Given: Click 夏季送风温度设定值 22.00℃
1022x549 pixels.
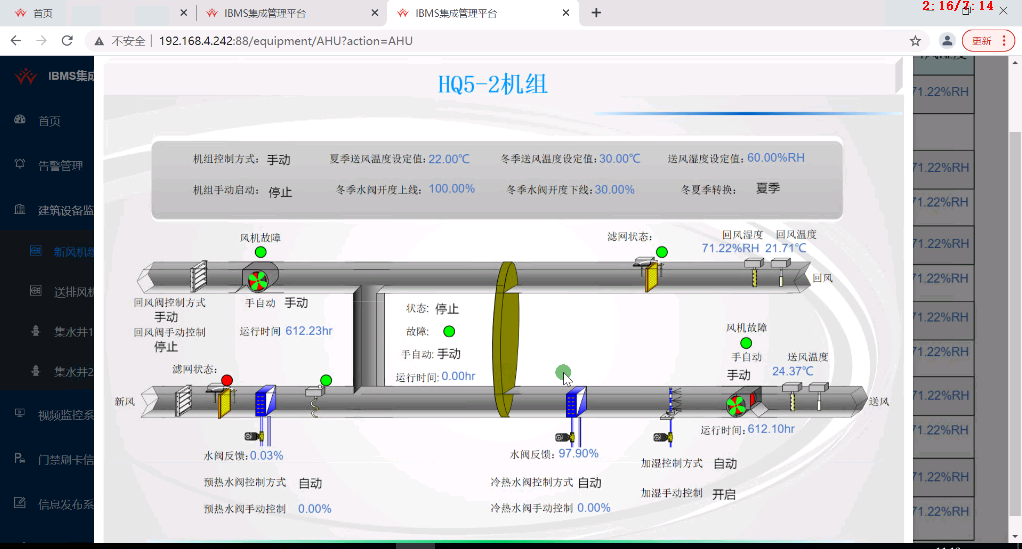Looking at the screenshot, I should (x=448, y=158).
